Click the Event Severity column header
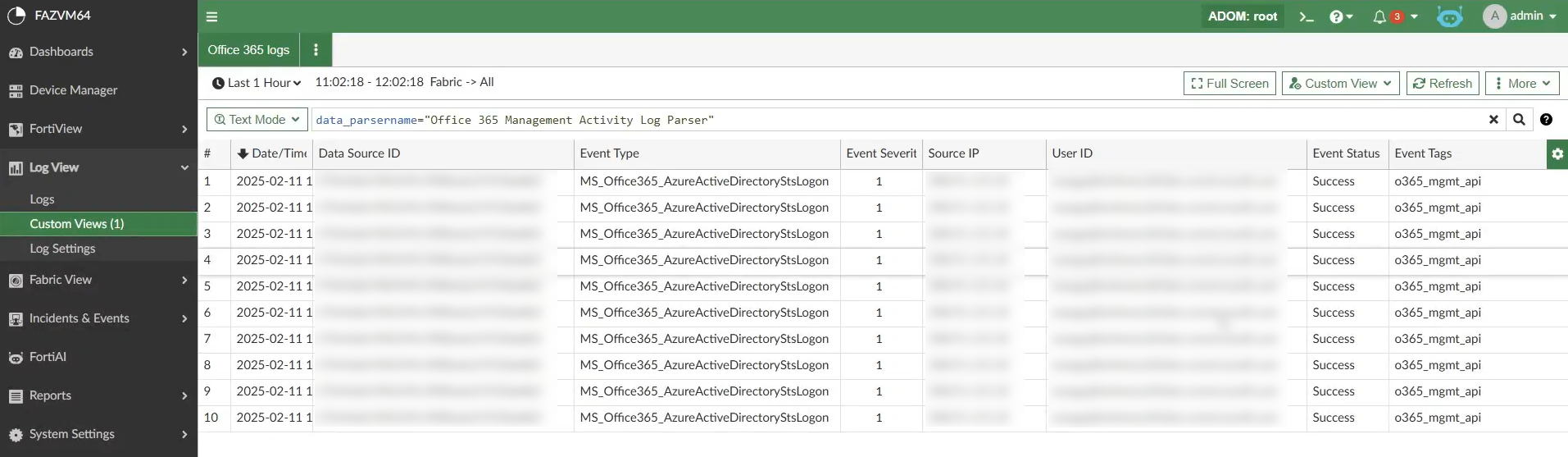 pyautogui.click(x=881, y=153)
